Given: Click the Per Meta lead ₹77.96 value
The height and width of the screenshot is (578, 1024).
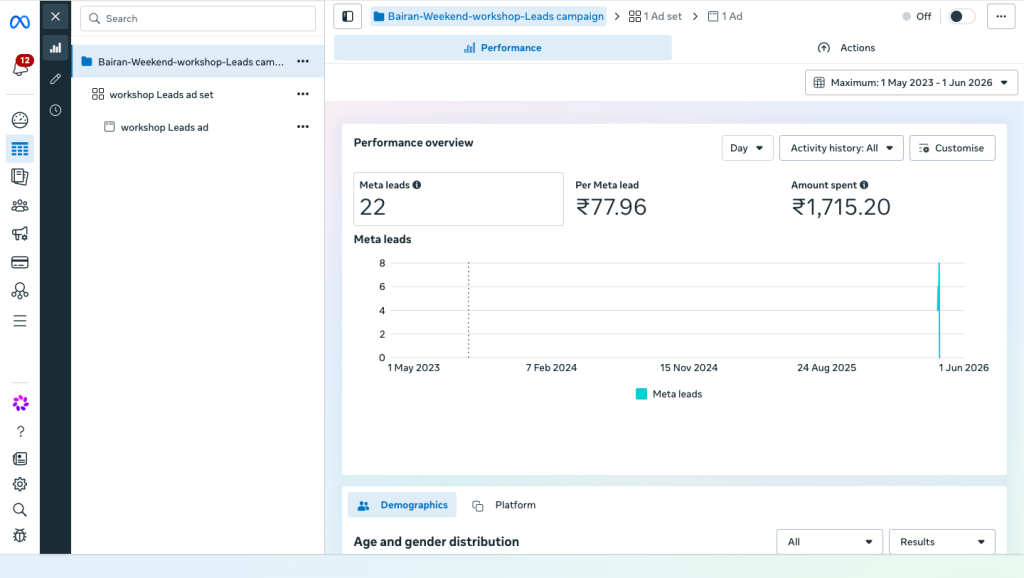Looking at the screenshot, I should tap(611, 207).
